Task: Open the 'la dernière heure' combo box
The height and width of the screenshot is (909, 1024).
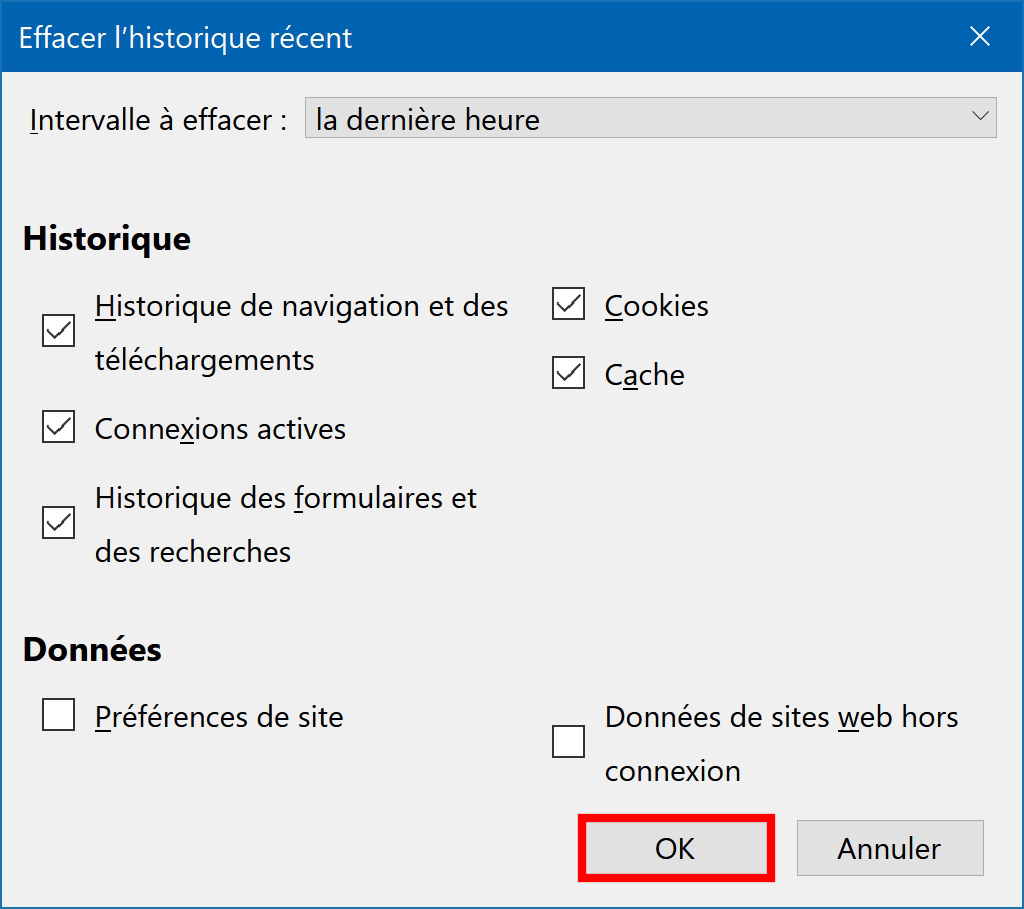Action: (x=650, y=118)
